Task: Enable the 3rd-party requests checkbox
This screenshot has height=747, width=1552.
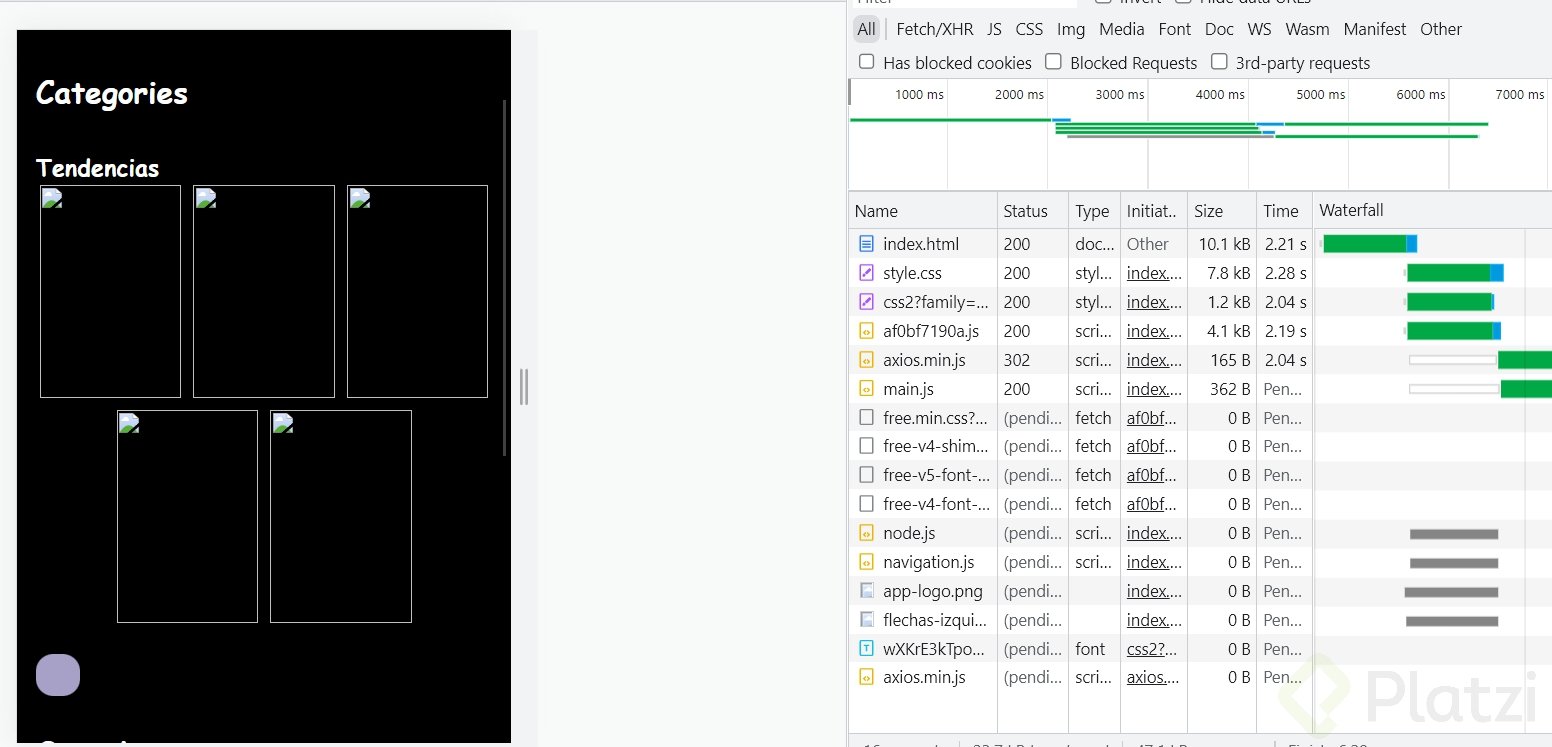Action: (x=1220, y=62)
